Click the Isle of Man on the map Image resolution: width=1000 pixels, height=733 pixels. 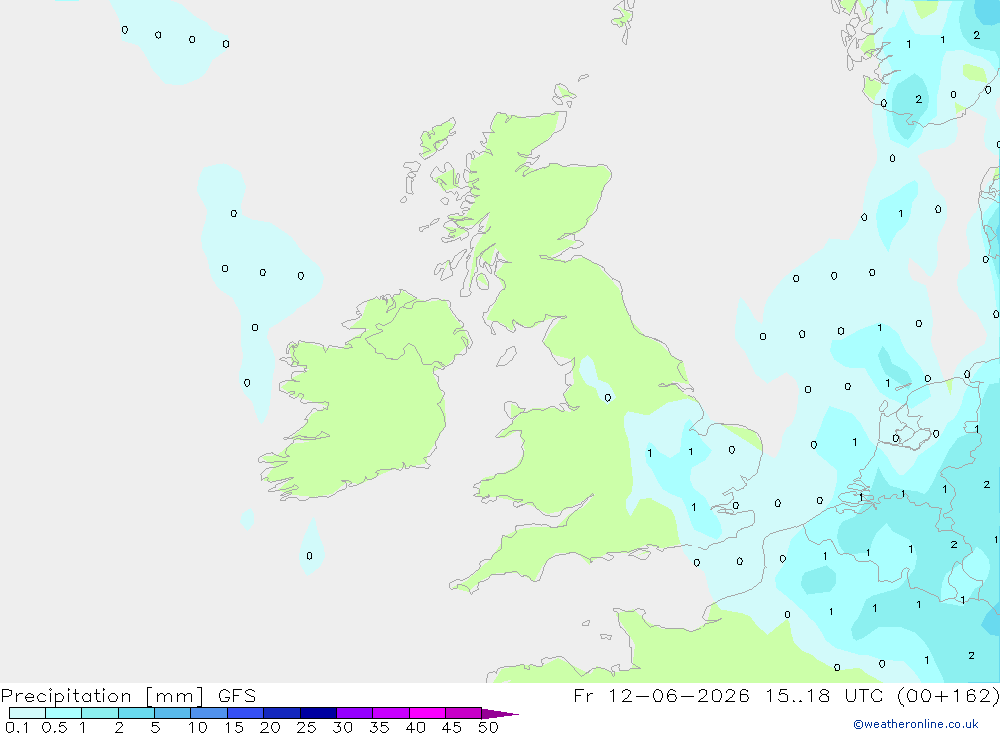(x=506, y=357)
